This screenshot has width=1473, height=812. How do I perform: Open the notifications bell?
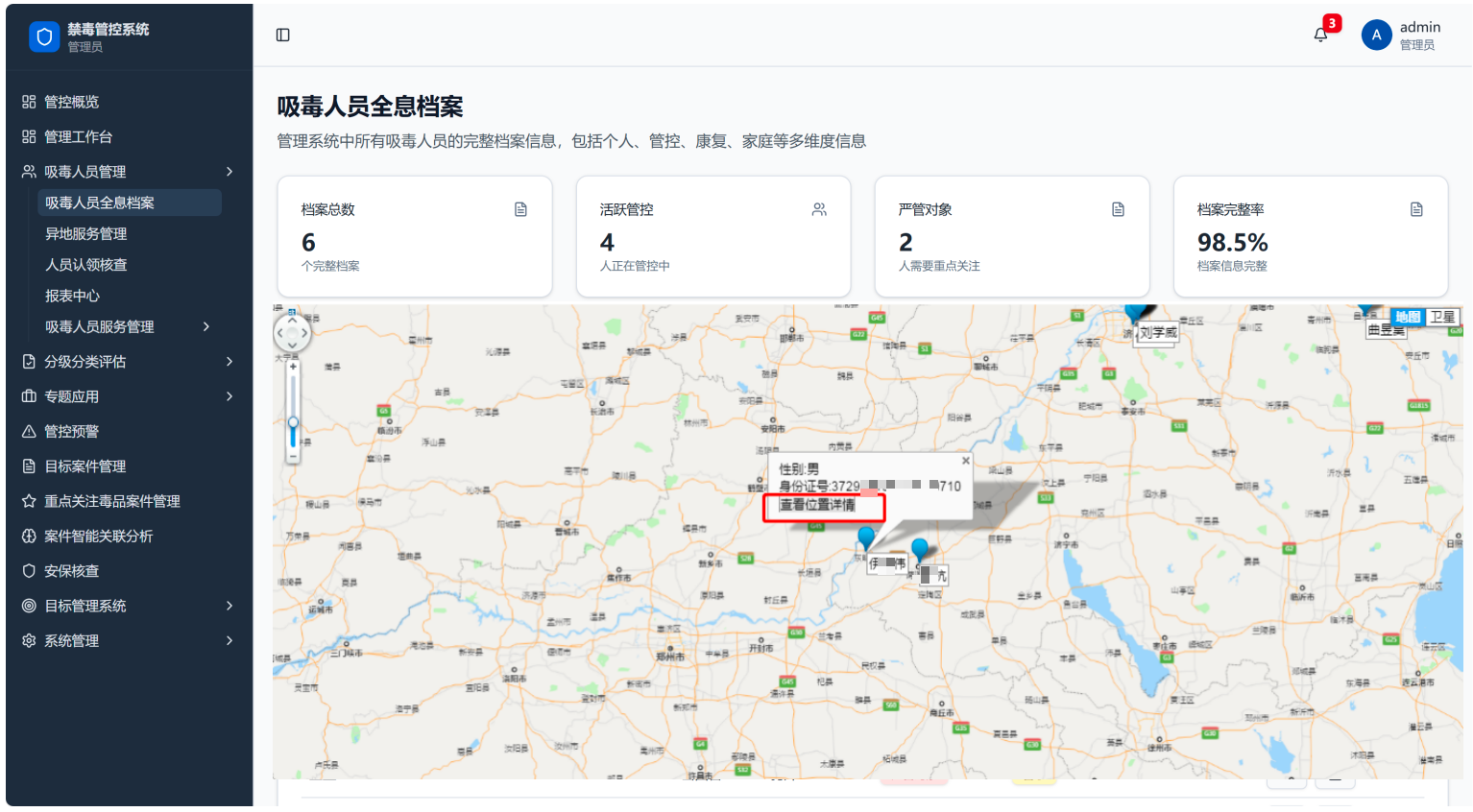pyautogui.click(x=1321, y=35)
